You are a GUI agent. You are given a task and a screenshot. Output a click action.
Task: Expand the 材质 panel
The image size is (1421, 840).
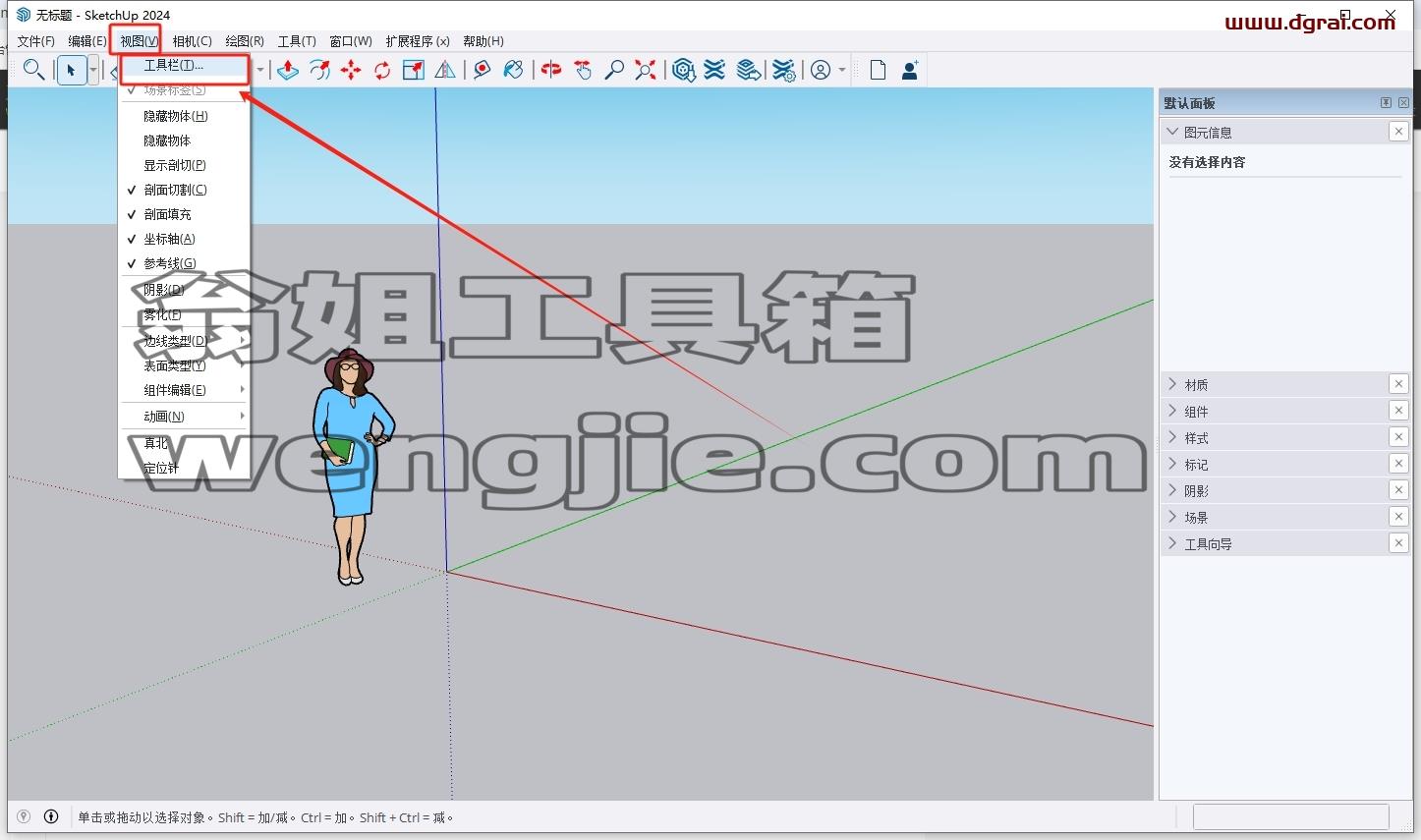[x=1171, y=384]
